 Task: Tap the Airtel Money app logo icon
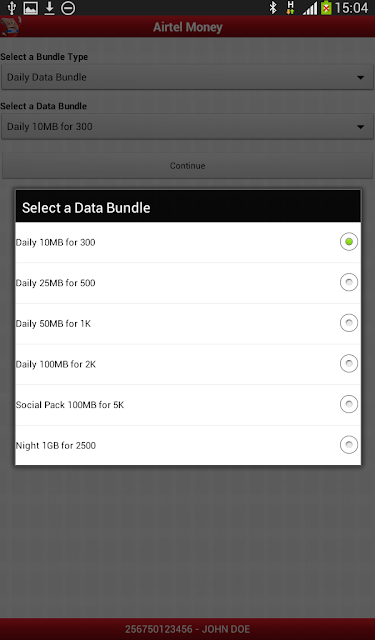[x=10, y=27]
